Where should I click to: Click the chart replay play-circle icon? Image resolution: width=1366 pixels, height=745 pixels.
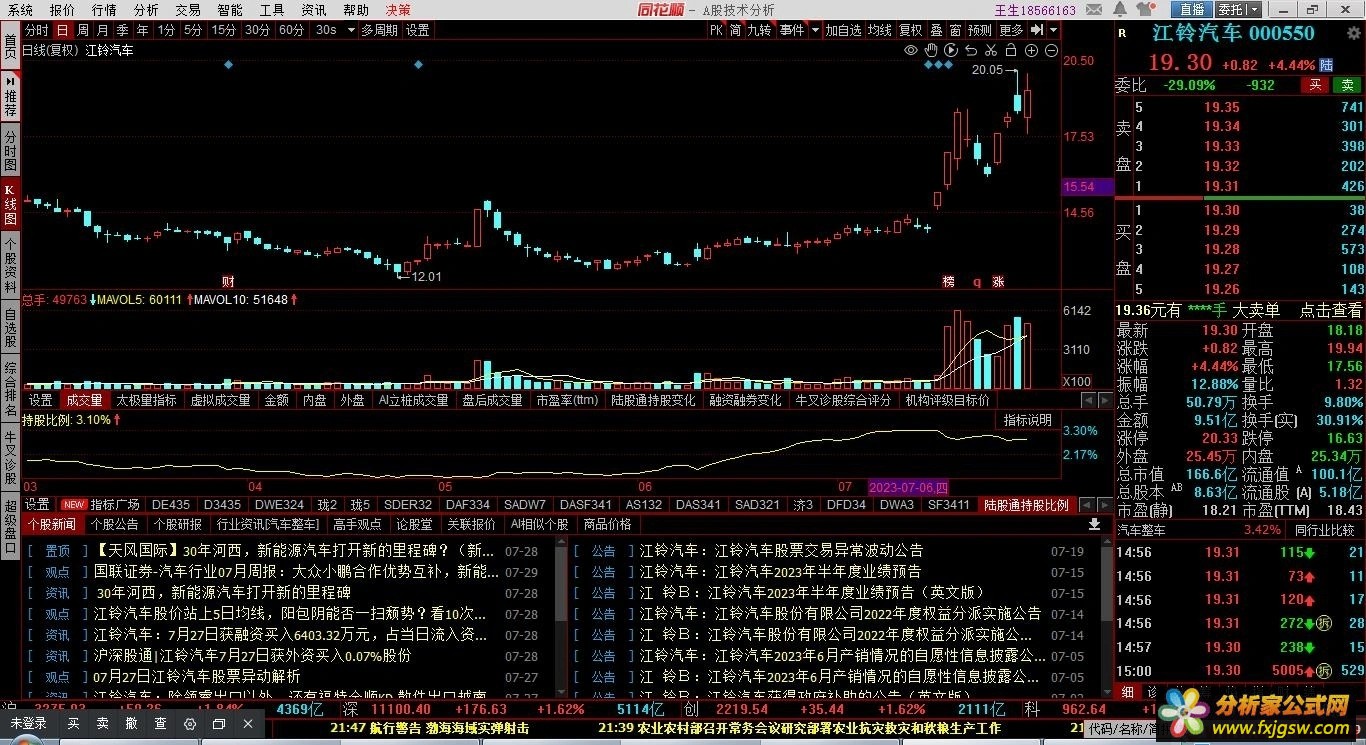pyautogui.click(x=951, y=50)
